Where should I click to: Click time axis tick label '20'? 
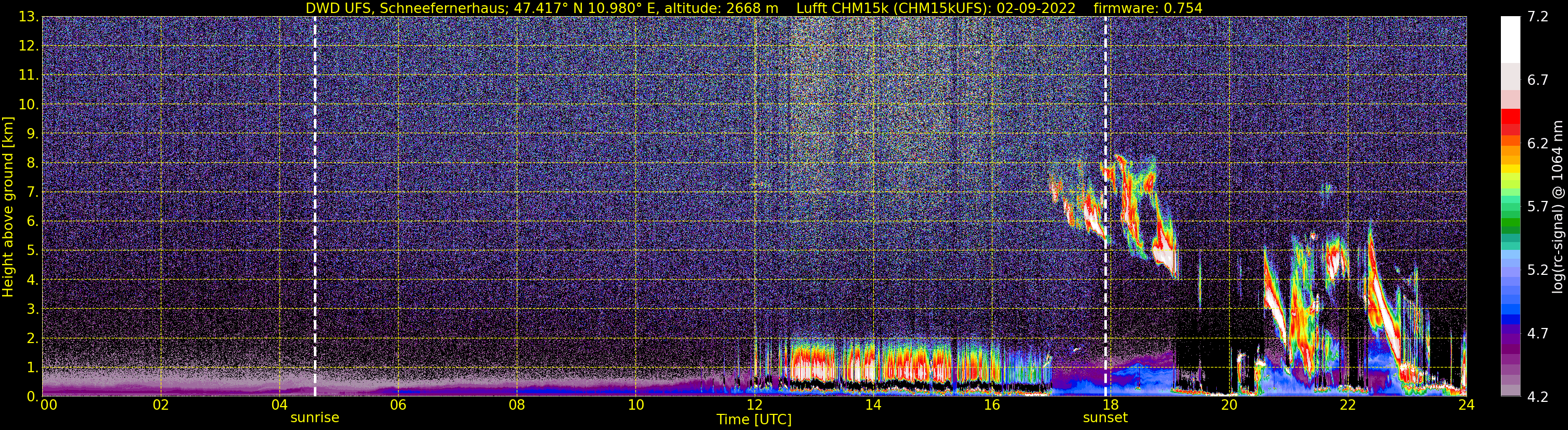pos(1229,406)
